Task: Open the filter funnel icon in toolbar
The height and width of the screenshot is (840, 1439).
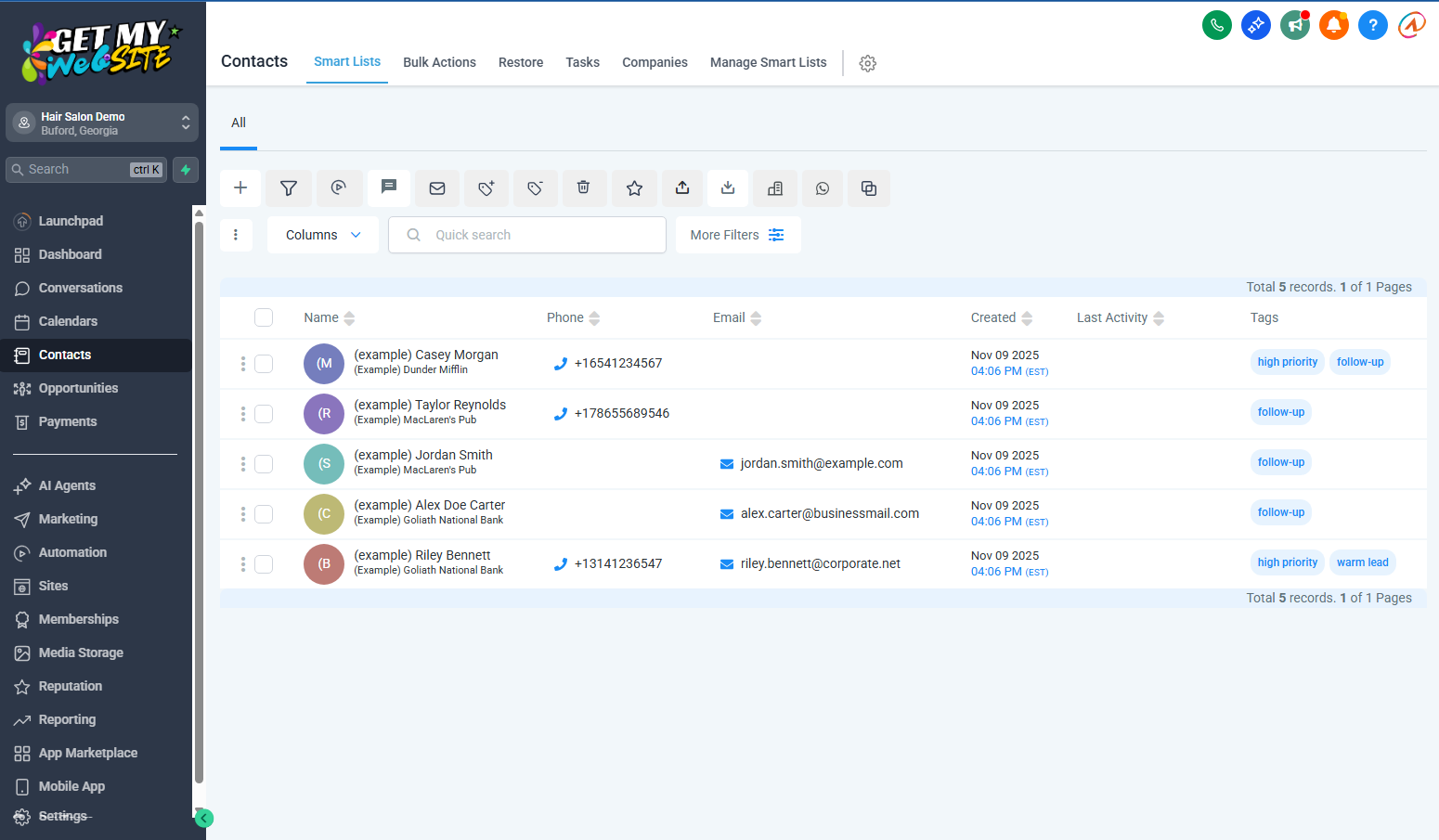Action: pos(289,188)
